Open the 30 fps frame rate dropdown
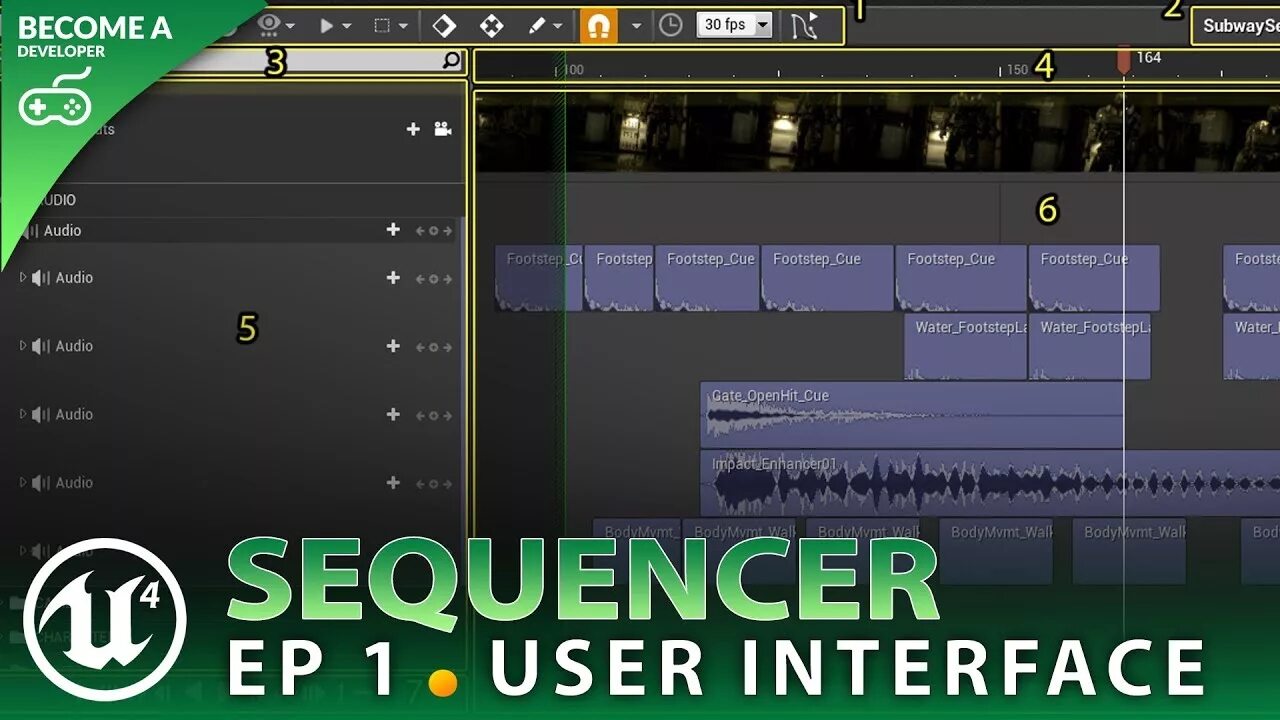 (x=735, y=25)
